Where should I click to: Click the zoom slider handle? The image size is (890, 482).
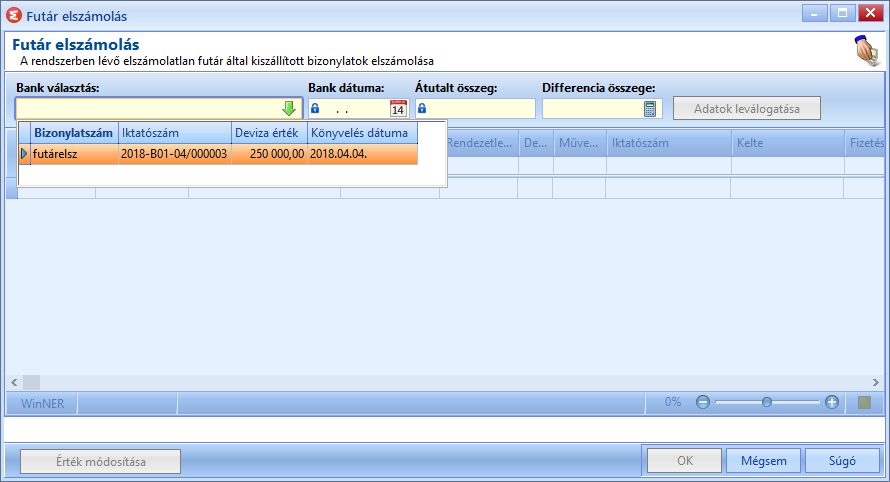767,403
